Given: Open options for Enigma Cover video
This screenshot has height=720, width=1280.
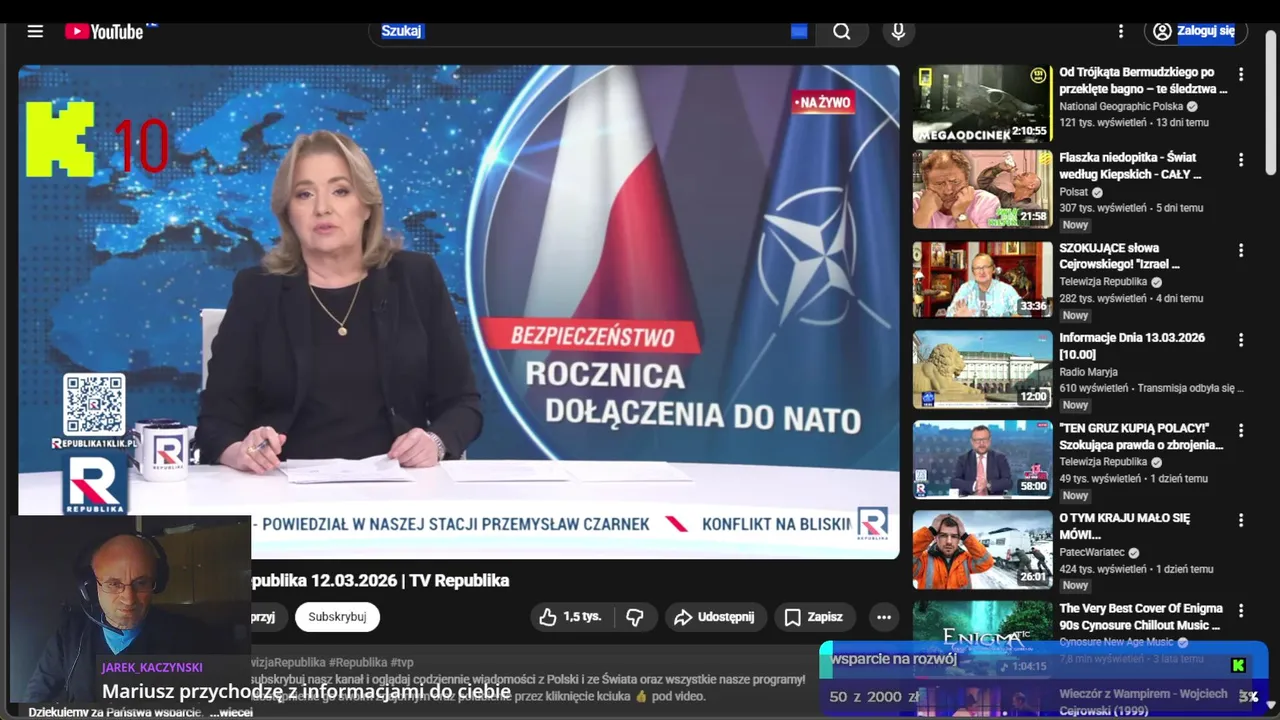Looking at the screenshot, I should [1241, 610].
